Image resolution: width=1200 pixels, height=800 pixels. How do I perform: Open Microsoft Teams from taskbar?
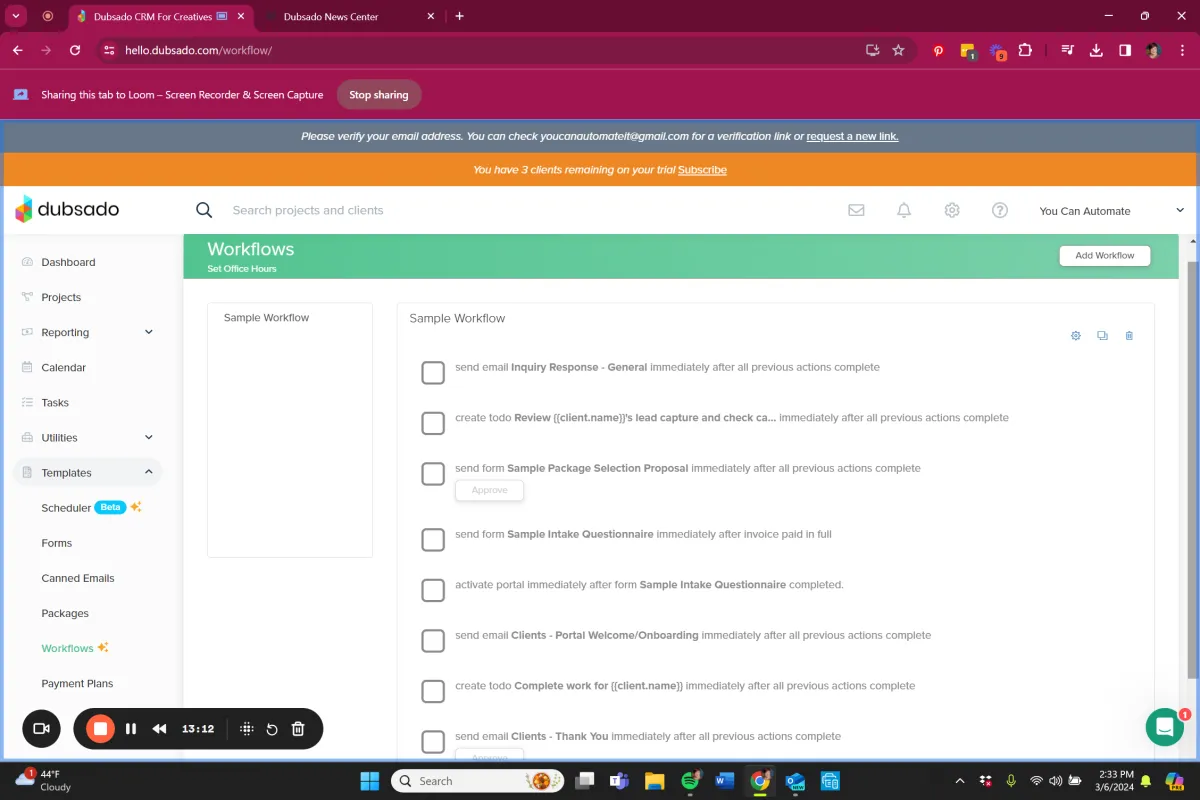pyautogui.click(x=620, y=781)
